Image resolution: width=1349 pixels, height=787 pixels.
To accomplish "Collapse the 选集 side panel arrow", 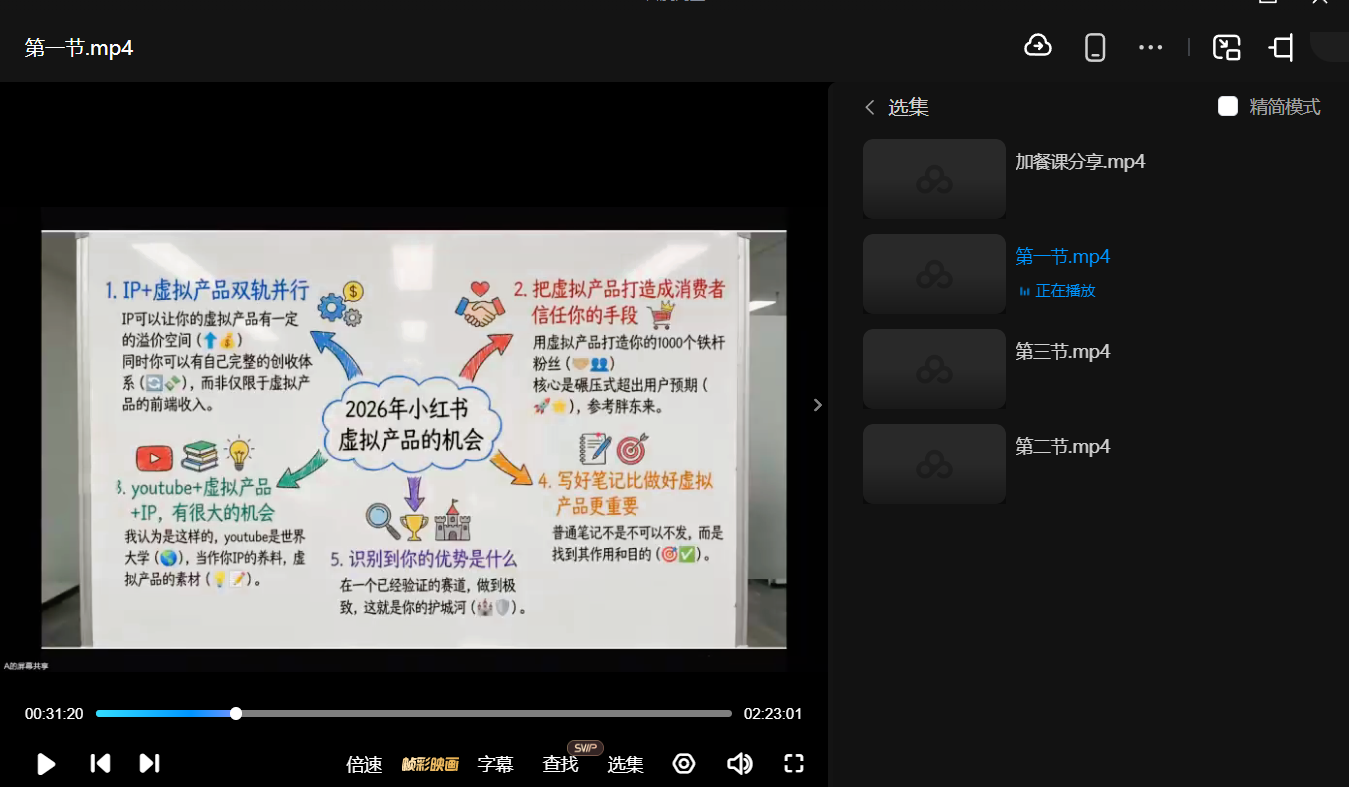I will 817,405.
